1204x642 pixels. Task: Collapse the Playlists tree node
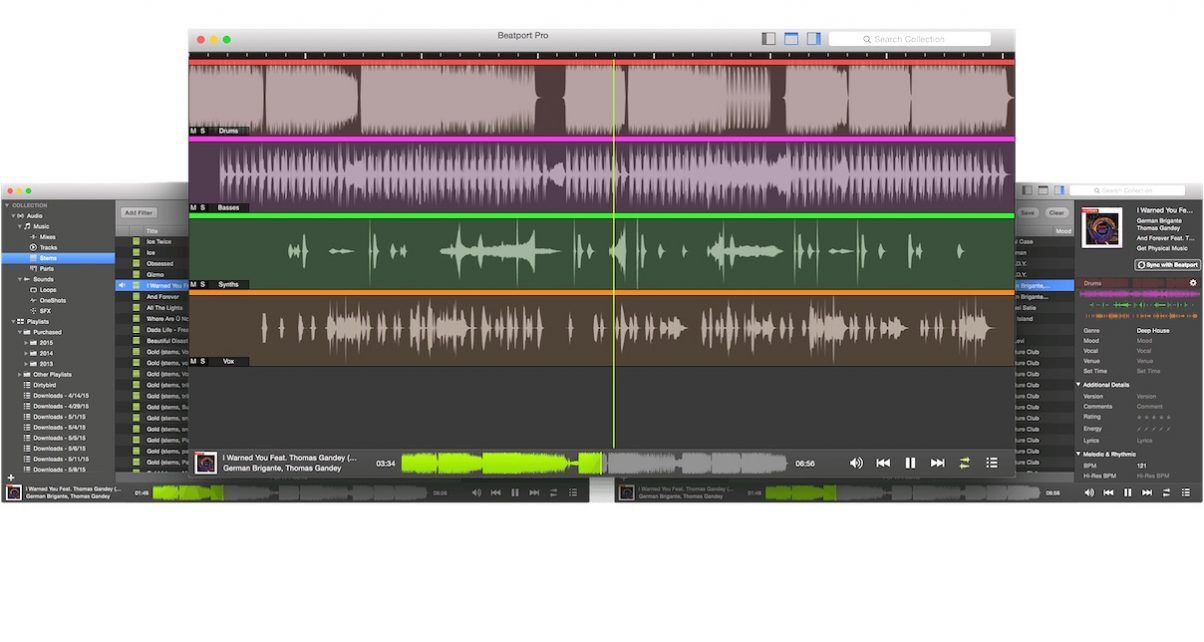pyautogui.click(x=13, y=322)
